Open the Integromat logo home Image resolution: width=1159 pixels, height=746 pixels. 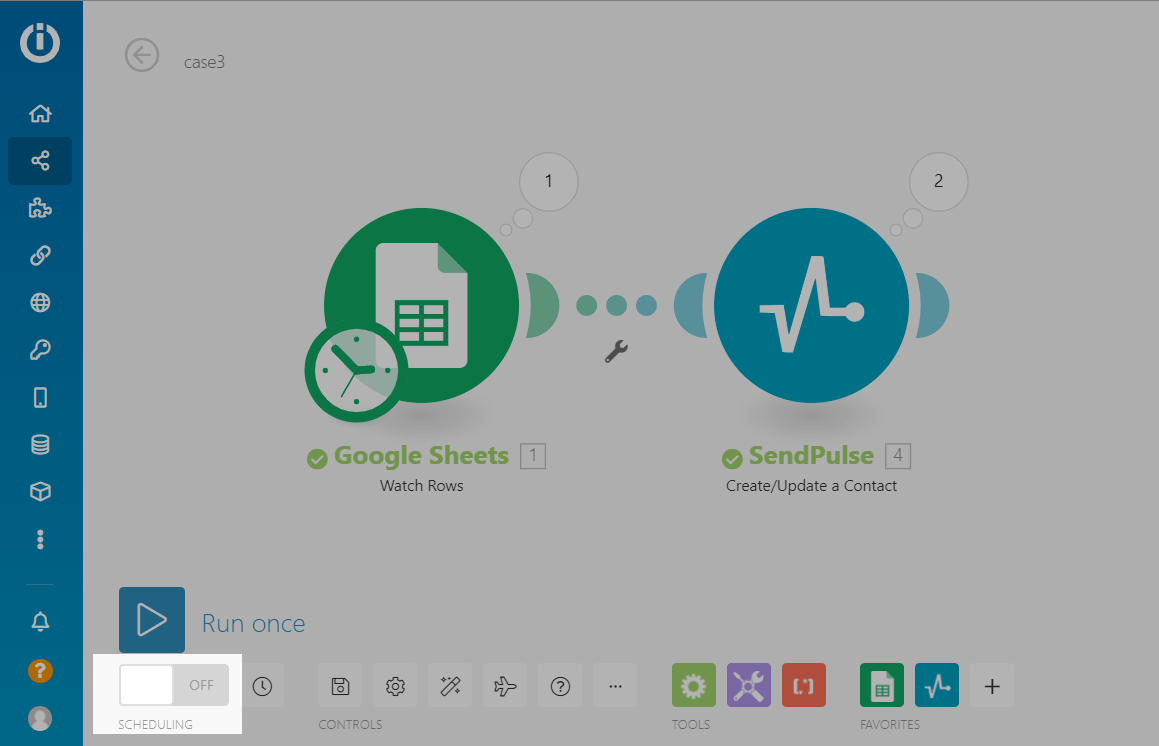click(40, 43)
